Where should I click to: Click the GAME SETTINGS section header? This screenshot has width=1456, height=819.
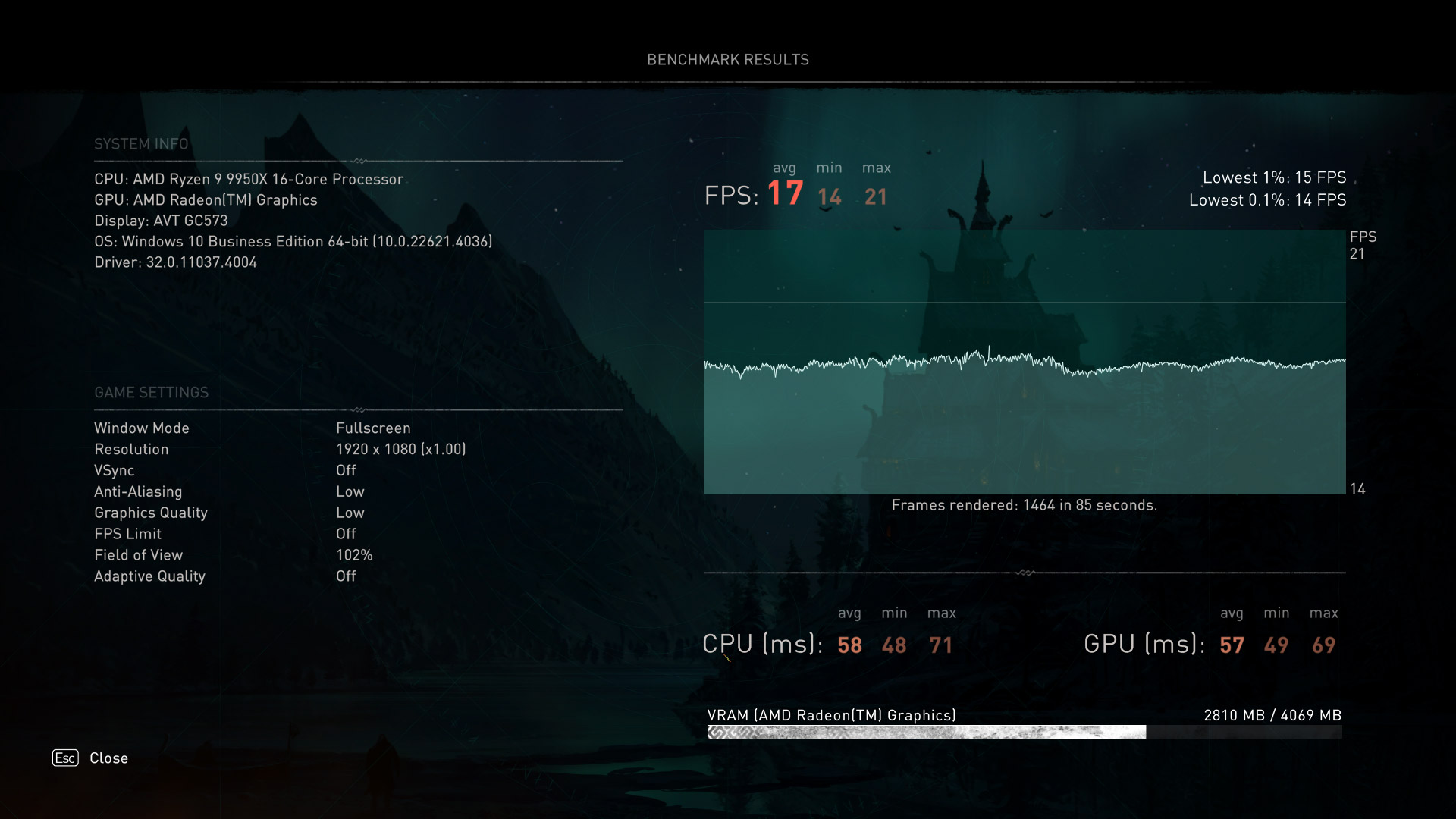coord(151,392)
